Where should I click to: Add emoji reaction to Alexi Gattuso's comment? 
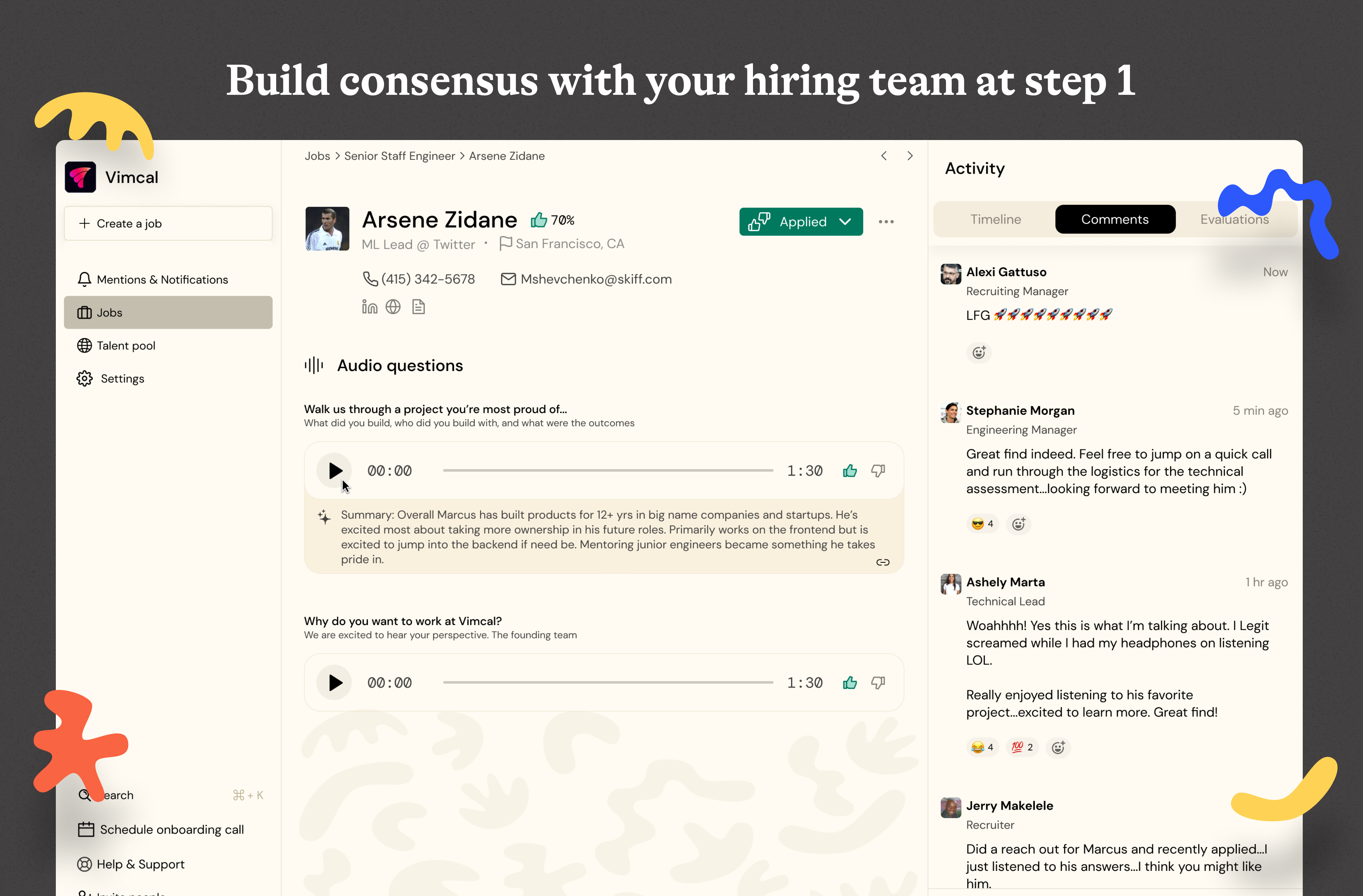click(979, 352)
